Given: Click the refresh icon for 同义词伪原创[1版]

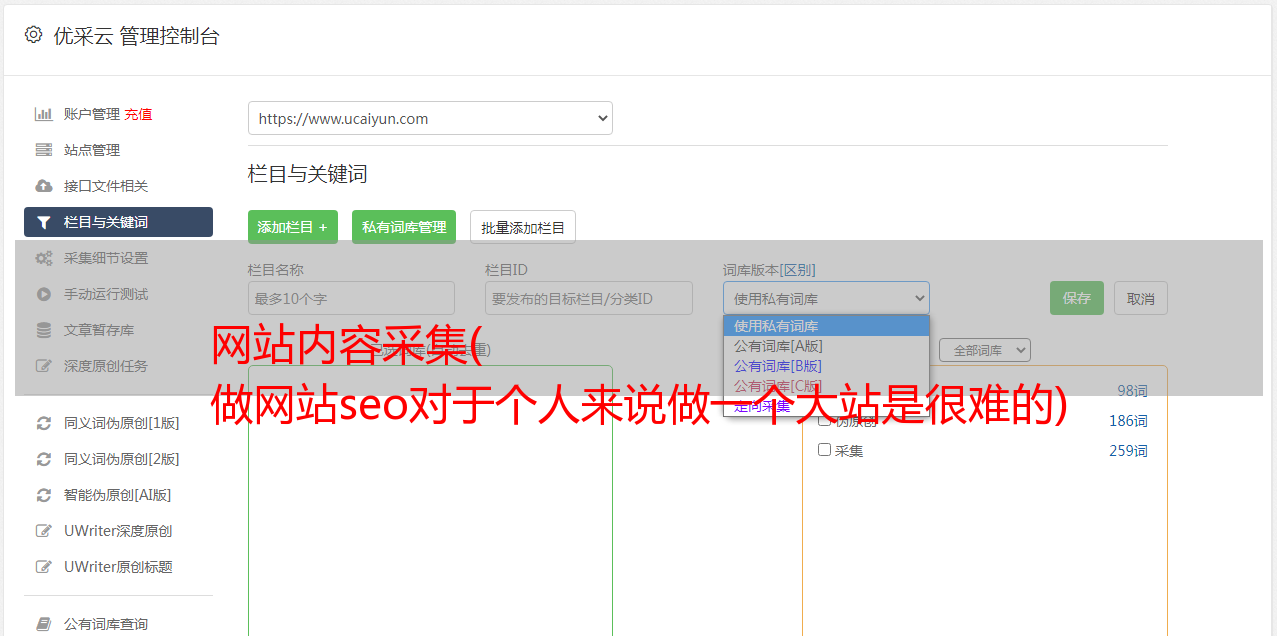Looking at the screenshot, I should click(x=44, y=423).
